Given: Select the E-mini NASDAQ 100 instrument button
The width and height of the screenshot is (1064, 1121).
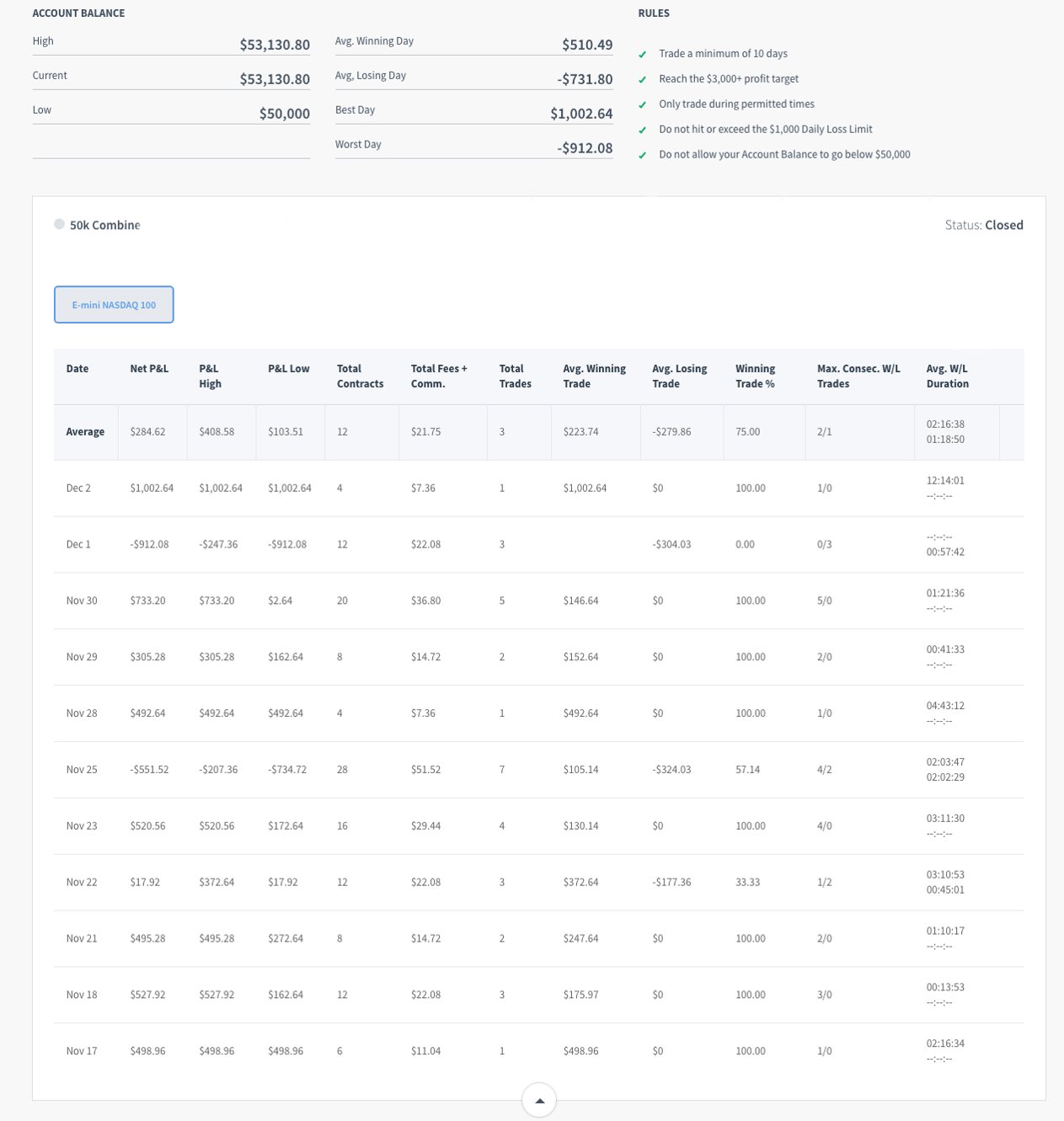Looking at the screenshot, I should click(x=114, y=305).
